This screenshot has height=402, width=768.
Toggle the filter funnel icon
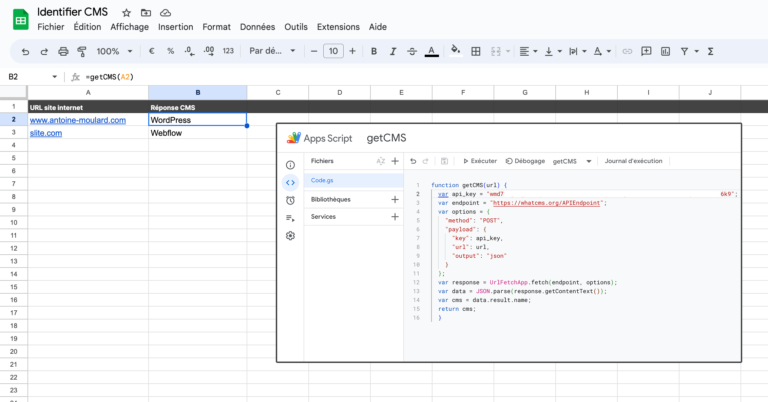point(686,51)
